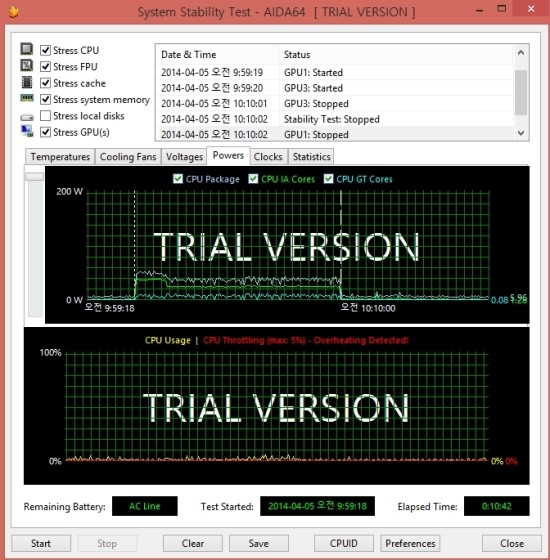Select the 'GPU3: Stopped' log row

tap(335, 104)
